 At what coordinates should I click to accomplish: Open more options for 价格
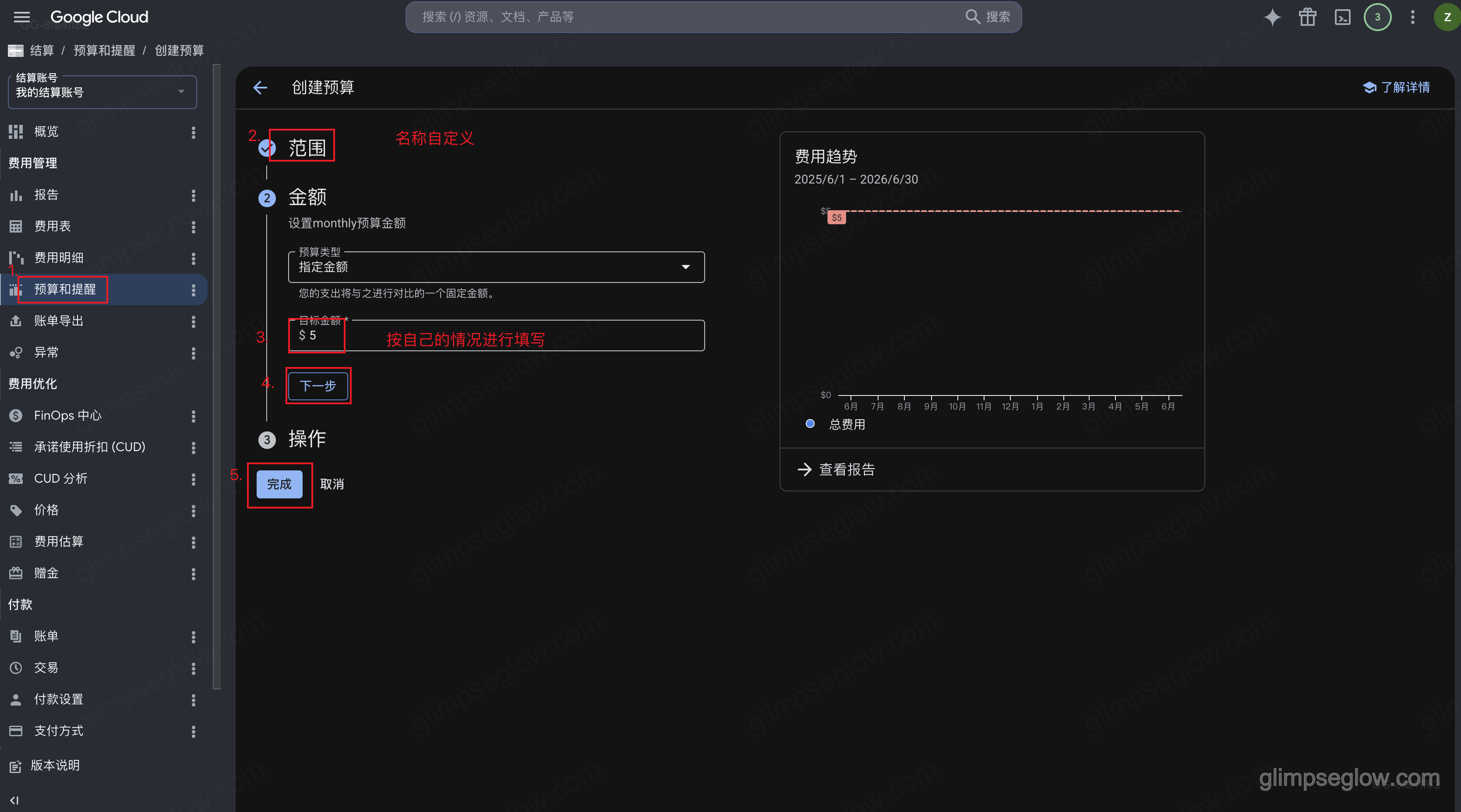194,511
